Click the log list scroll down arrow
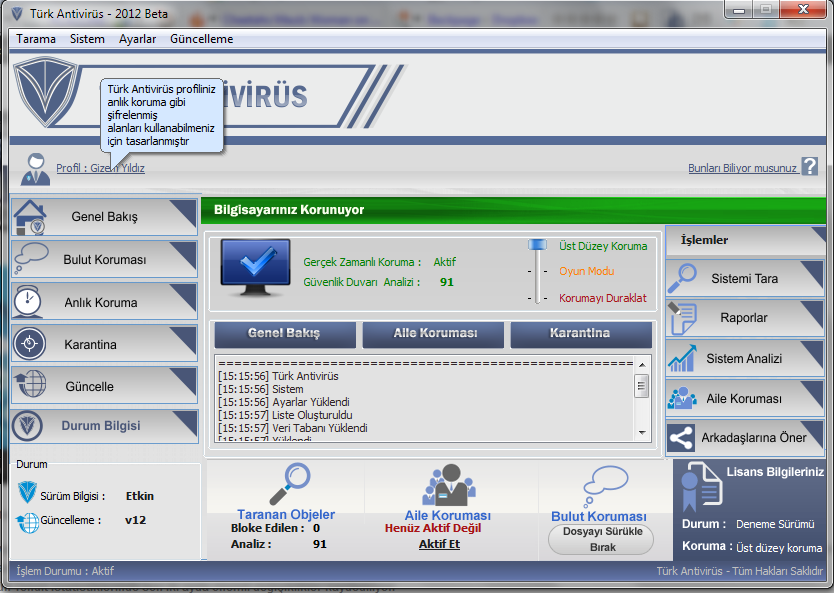Image resolution: width=834 pixels, height=593 pixels. point(642,431)
